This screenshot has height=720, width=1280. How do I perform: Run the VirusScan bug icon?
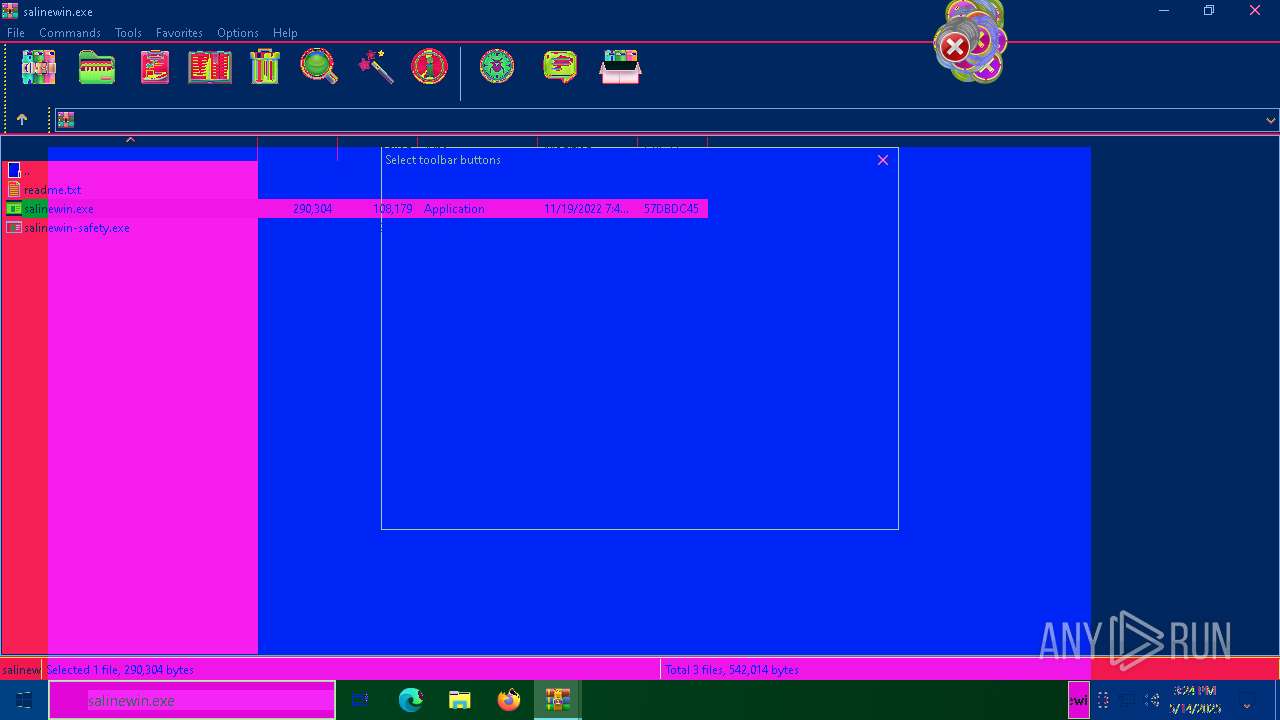(x=497, y=68)
